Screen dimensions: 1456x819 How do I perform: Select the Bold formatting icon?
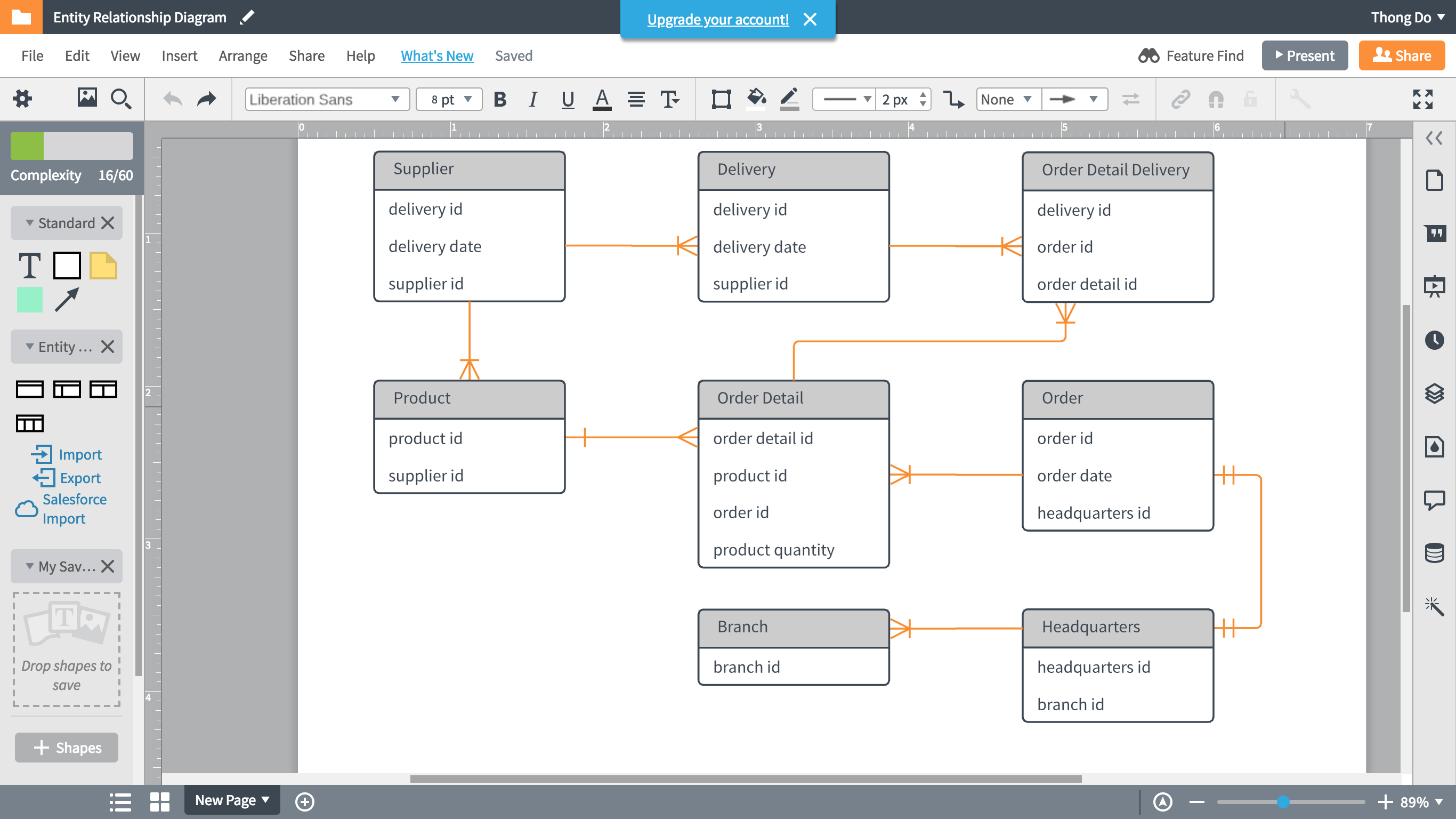point(500,98)
